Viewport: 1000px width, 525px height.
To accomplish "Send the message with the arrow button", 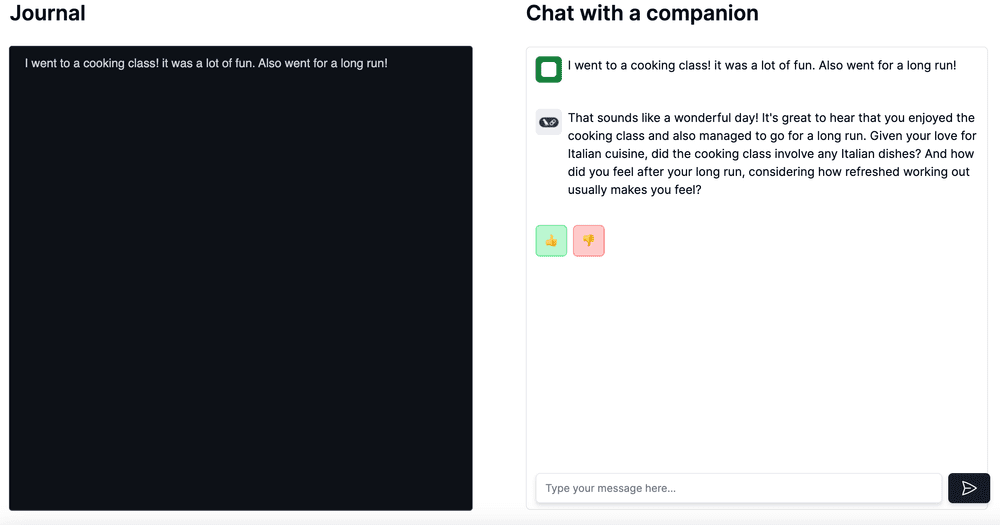I will point(969,488).
